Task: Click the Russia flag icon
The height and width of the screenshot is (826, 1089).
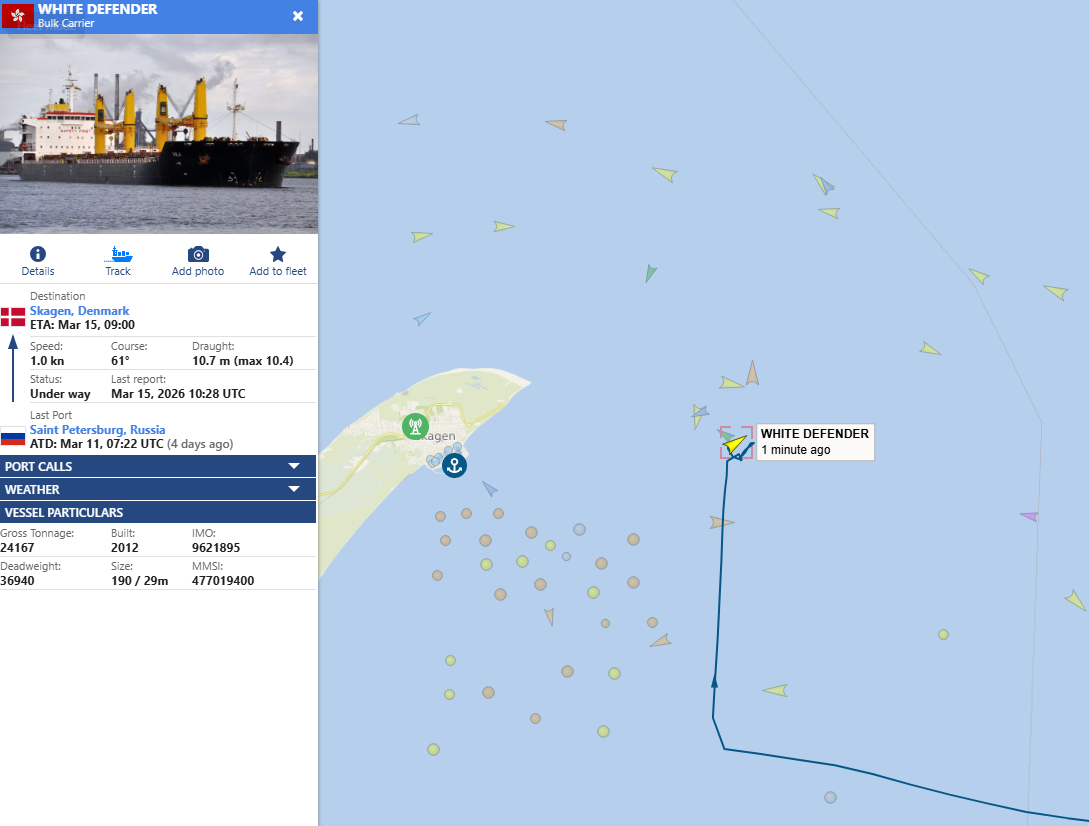Action: 13,436
